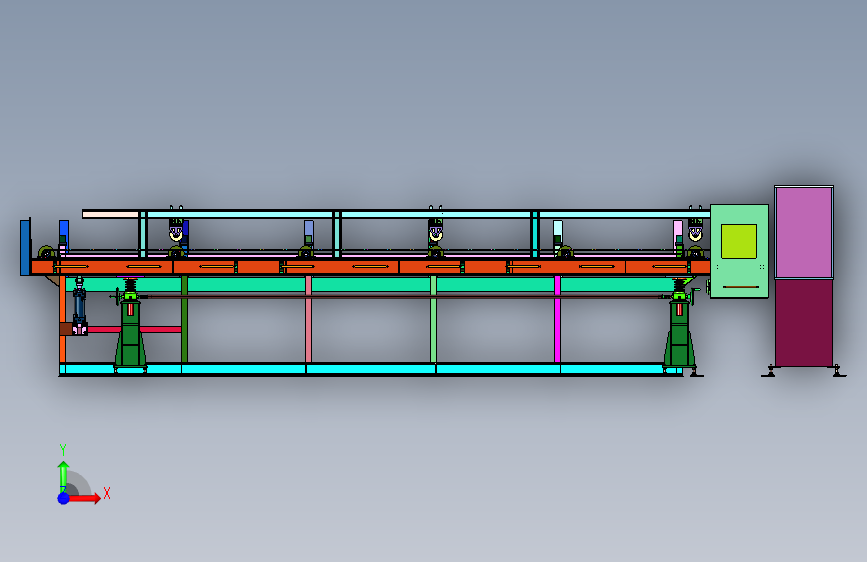
Task: Pick the cyan base beam along the floor
Action: pos(370,369)
